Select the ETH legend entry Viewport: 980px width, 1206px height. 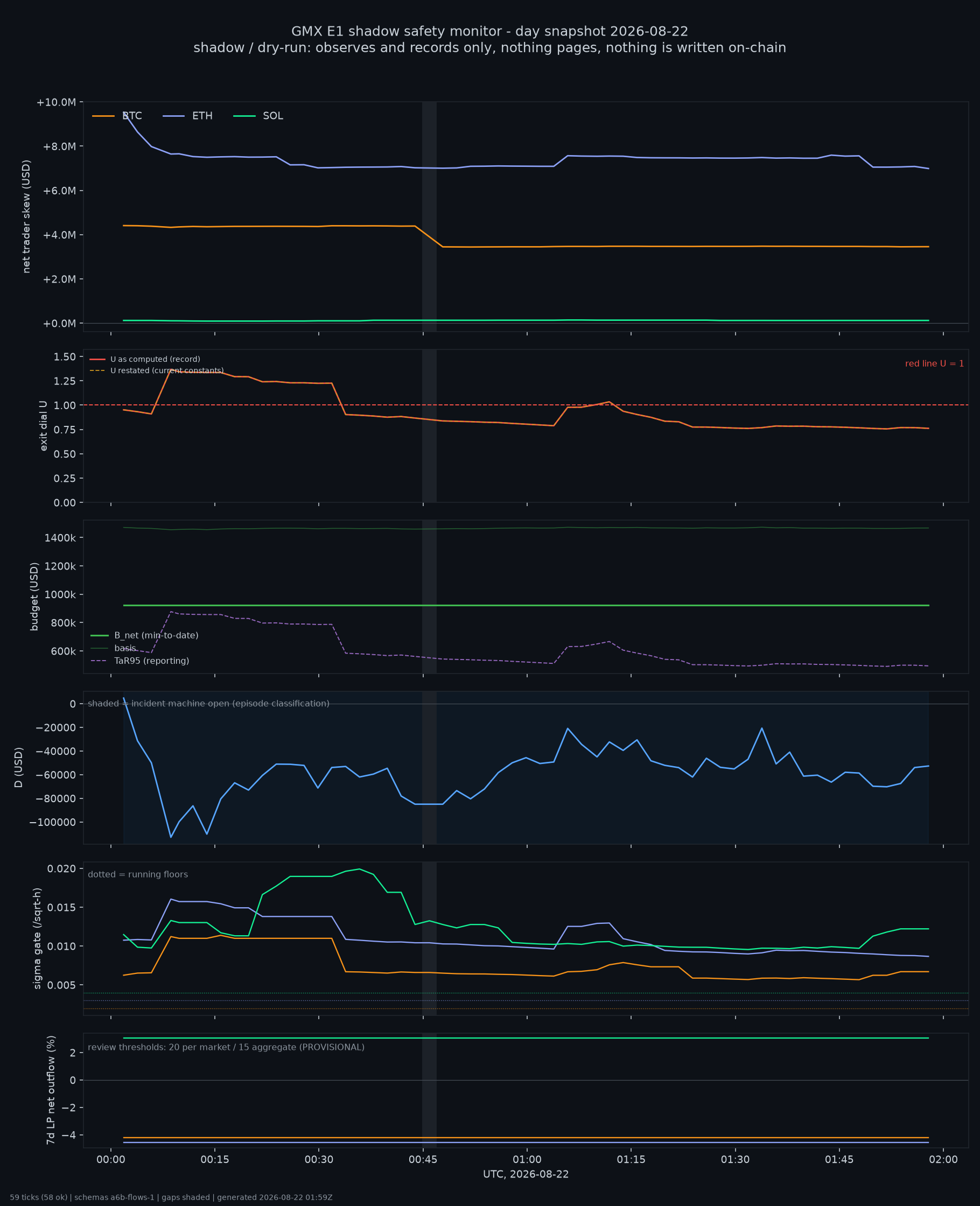(x=188, y=116)
